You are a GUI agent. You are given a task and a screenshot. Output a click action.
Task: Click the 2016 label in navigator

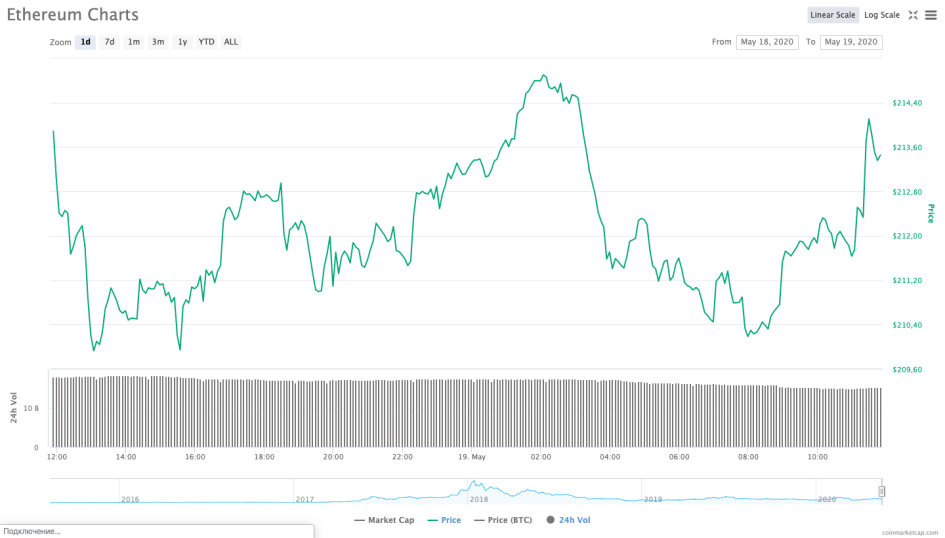point(130,499)
